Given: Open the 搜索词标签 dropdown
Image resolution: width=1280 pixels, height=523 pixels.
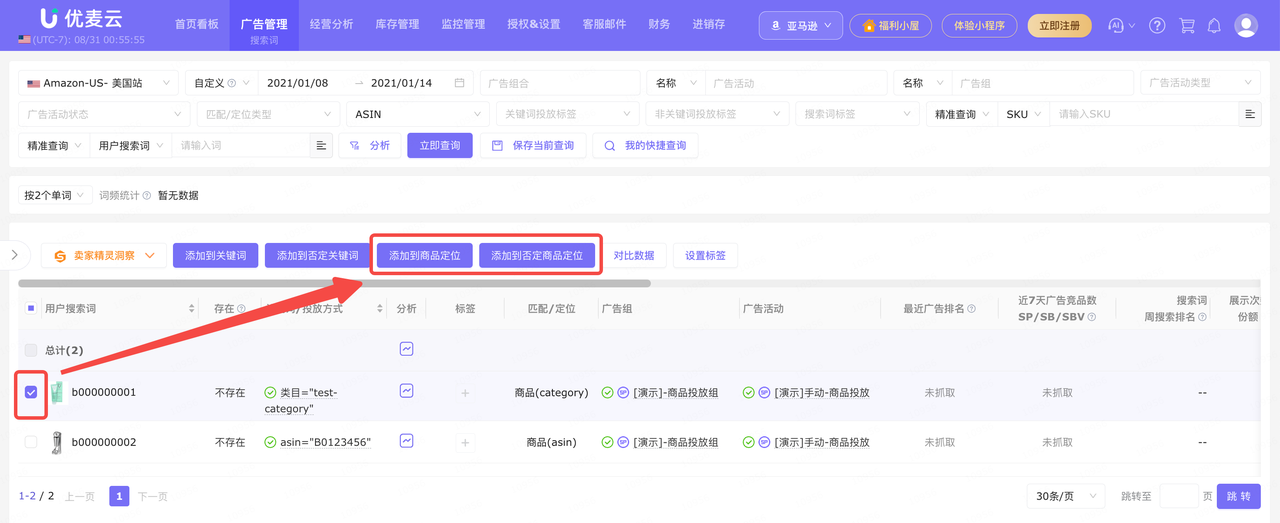Looking at the screenshot, I should 857,114.
